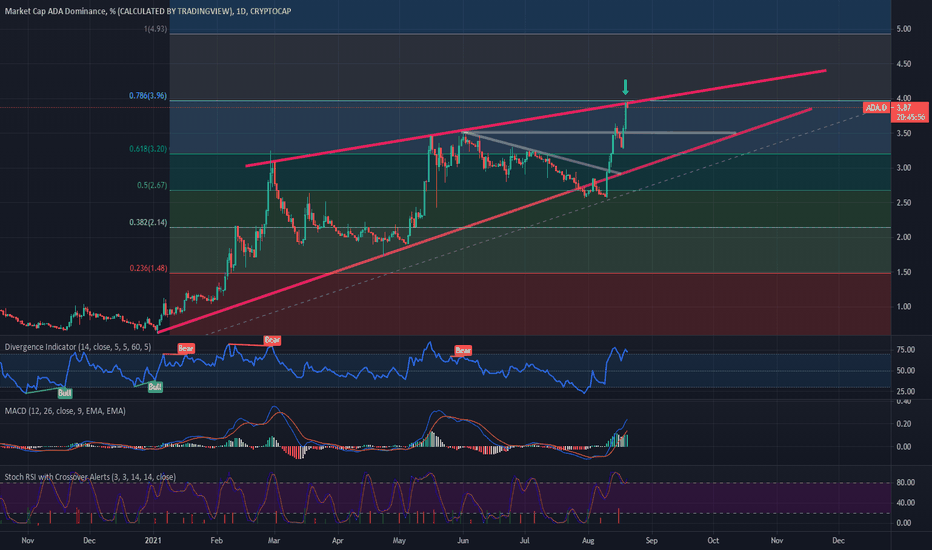Click the Jul label on time axis
This screenshot has height=550, width=932.
(x=525, y=540)
